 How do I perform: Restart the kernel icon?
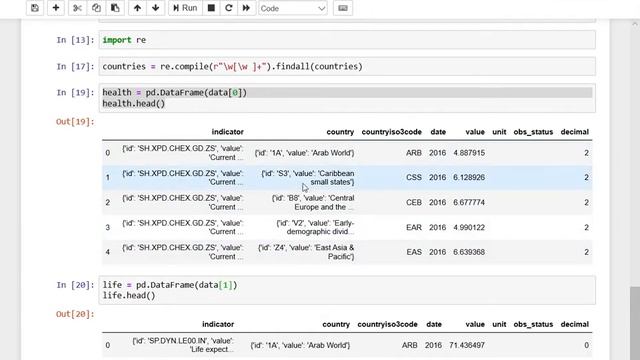(x=229, y=8)
